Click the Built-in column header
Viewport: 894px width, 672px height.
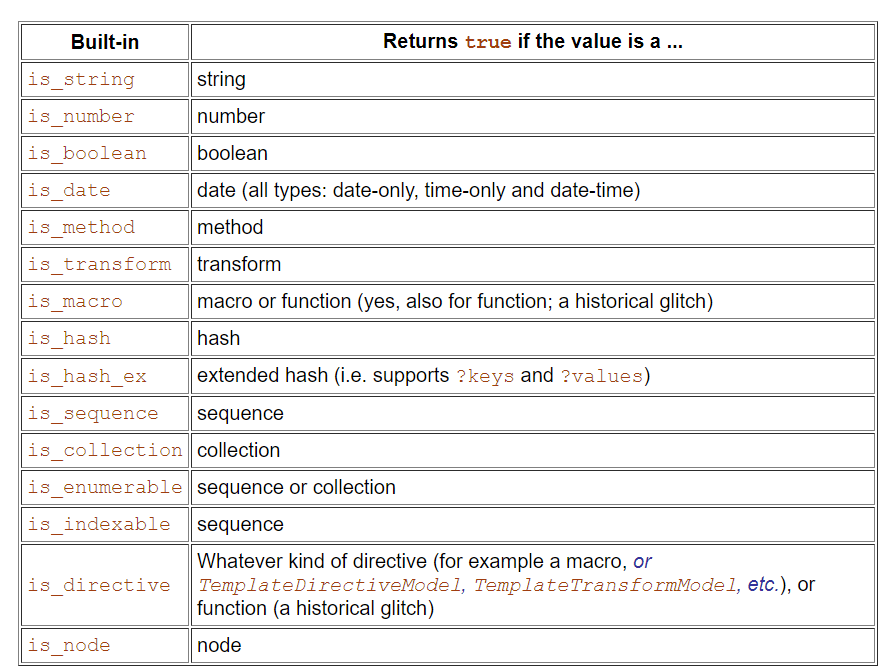pos(105,42)
